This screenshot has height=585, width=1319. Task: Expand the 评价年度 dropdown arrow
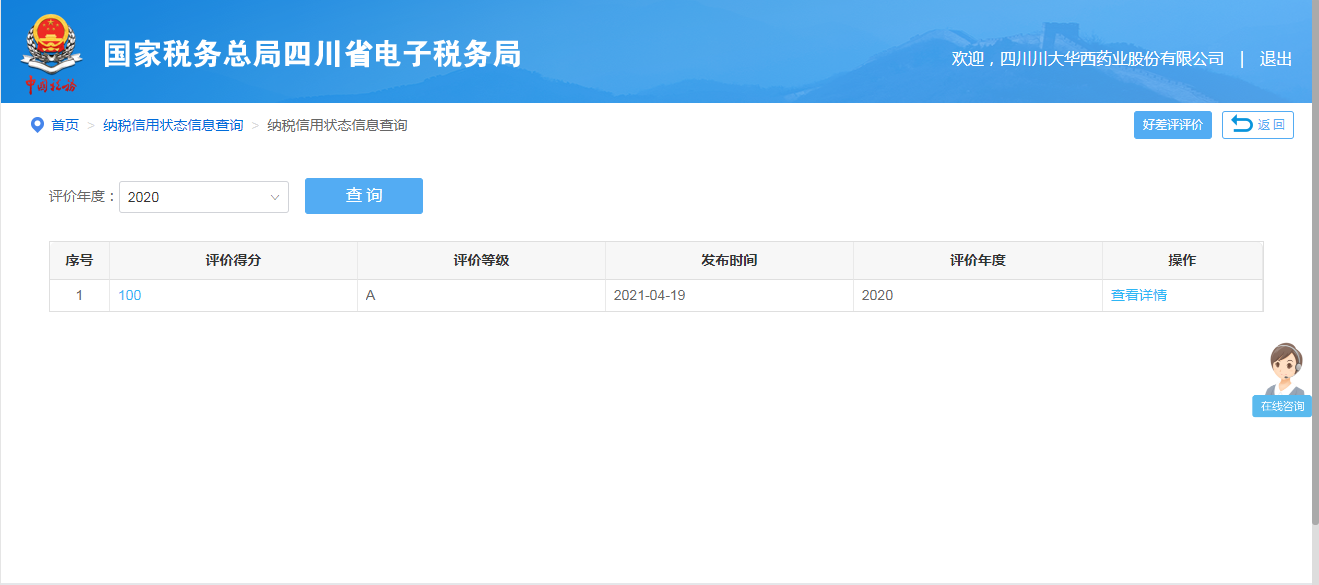pyautogui.click(x=275, y=197)
